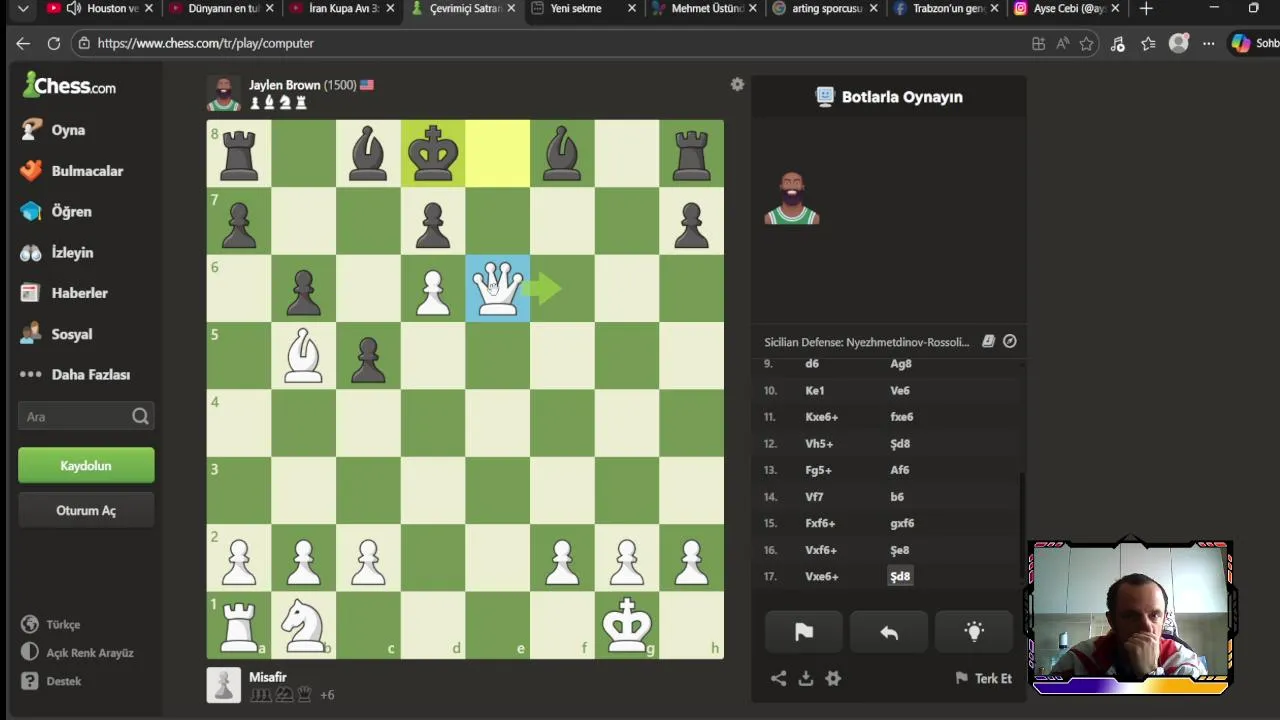Open Destek support link
1280x720 pixels.
coord(63,681)
